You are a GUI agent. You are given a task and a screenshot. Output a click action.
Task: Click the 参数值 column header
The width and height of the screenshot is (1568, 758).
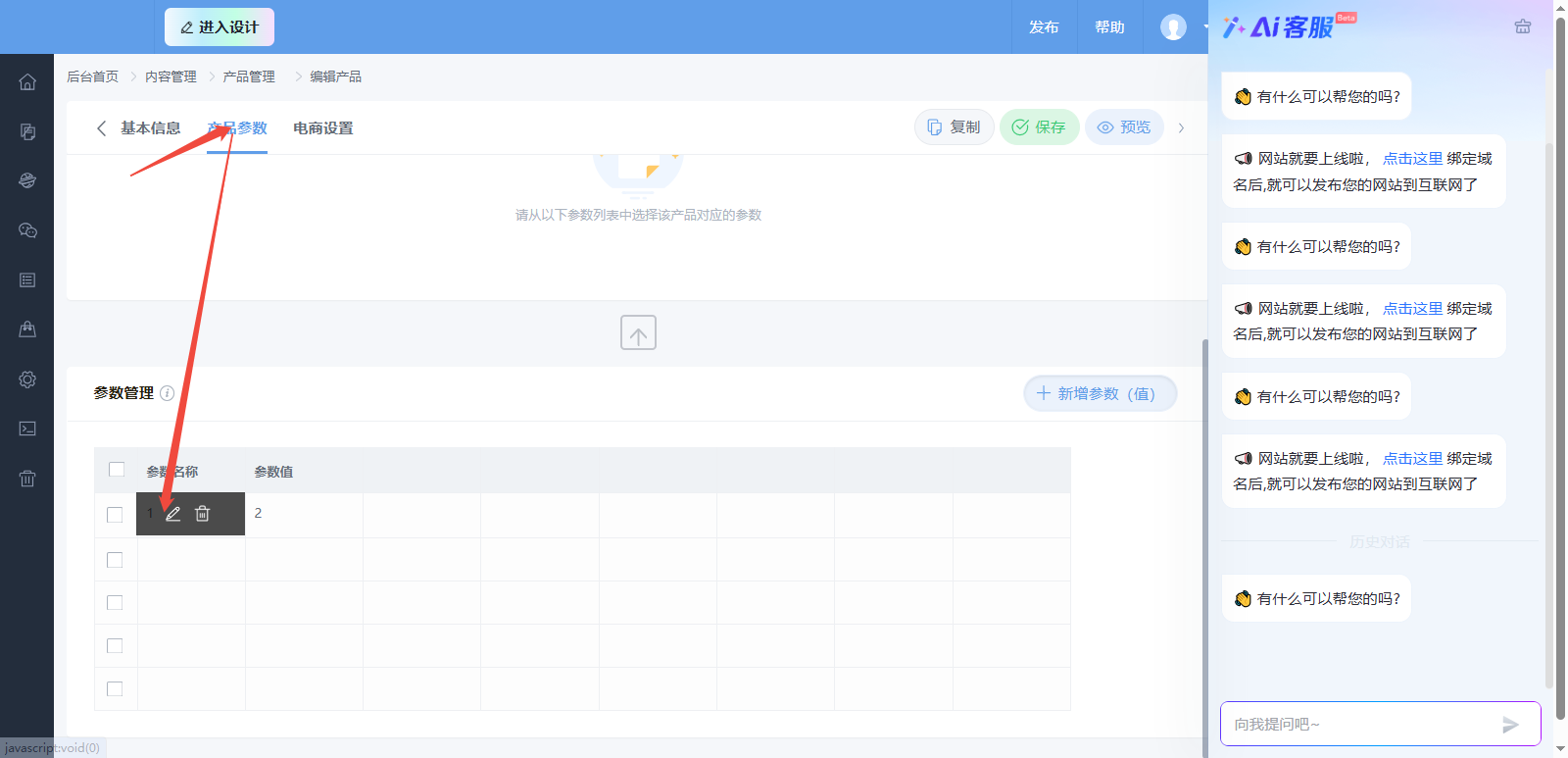point(273,472)
